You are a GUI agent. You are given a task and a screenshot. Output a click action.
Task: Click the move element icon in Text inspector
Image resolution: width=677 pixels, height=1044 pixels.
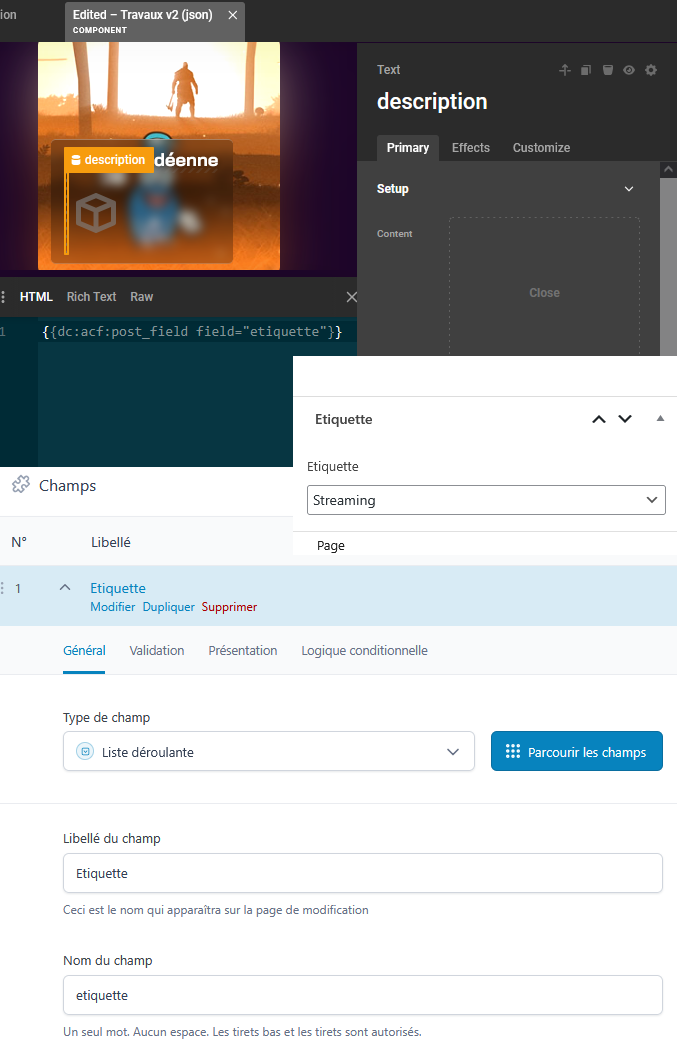[564, 70]
